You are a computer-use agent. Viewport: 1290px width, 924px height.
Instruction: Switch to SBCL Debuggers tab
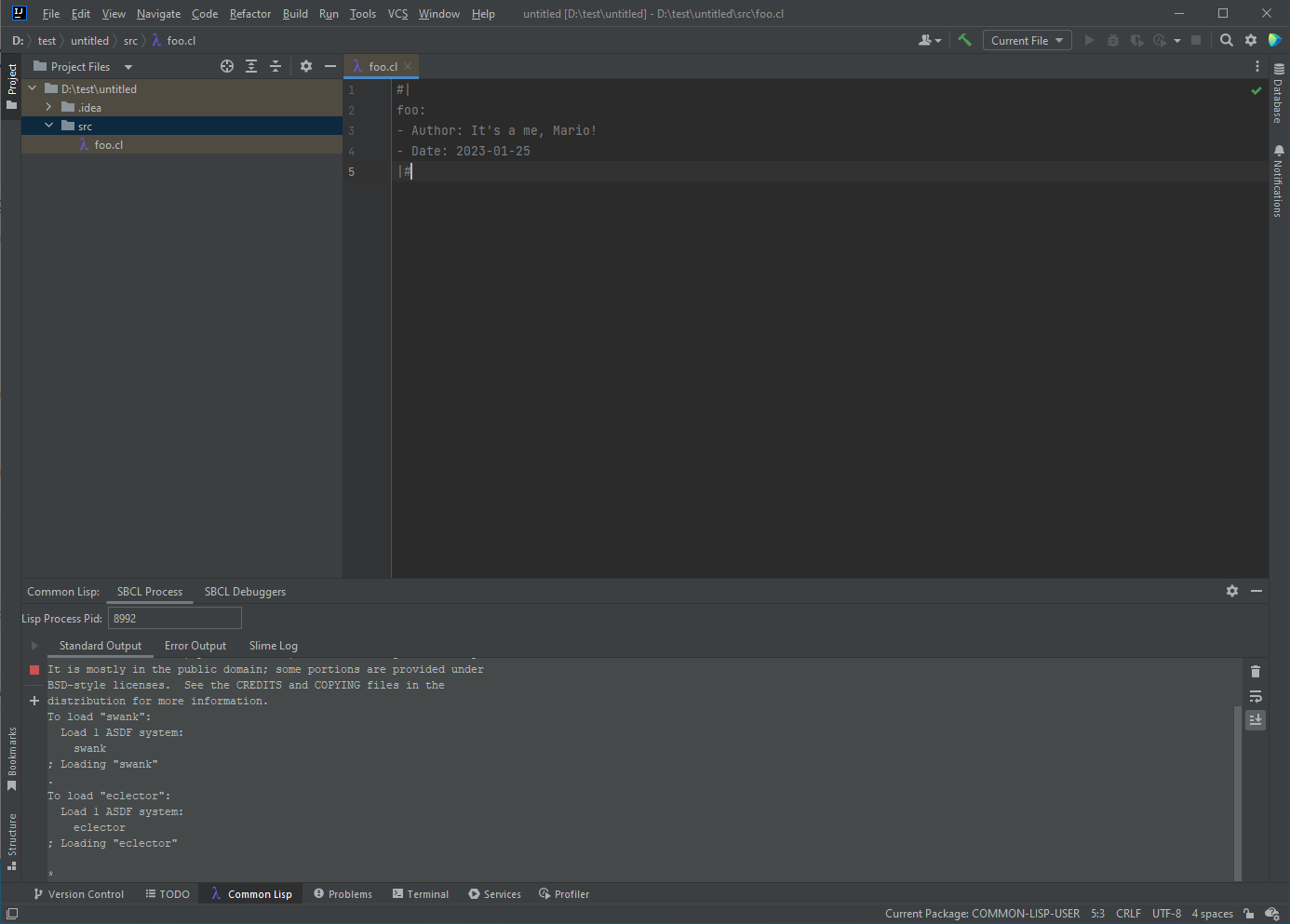tap(245, 592)
